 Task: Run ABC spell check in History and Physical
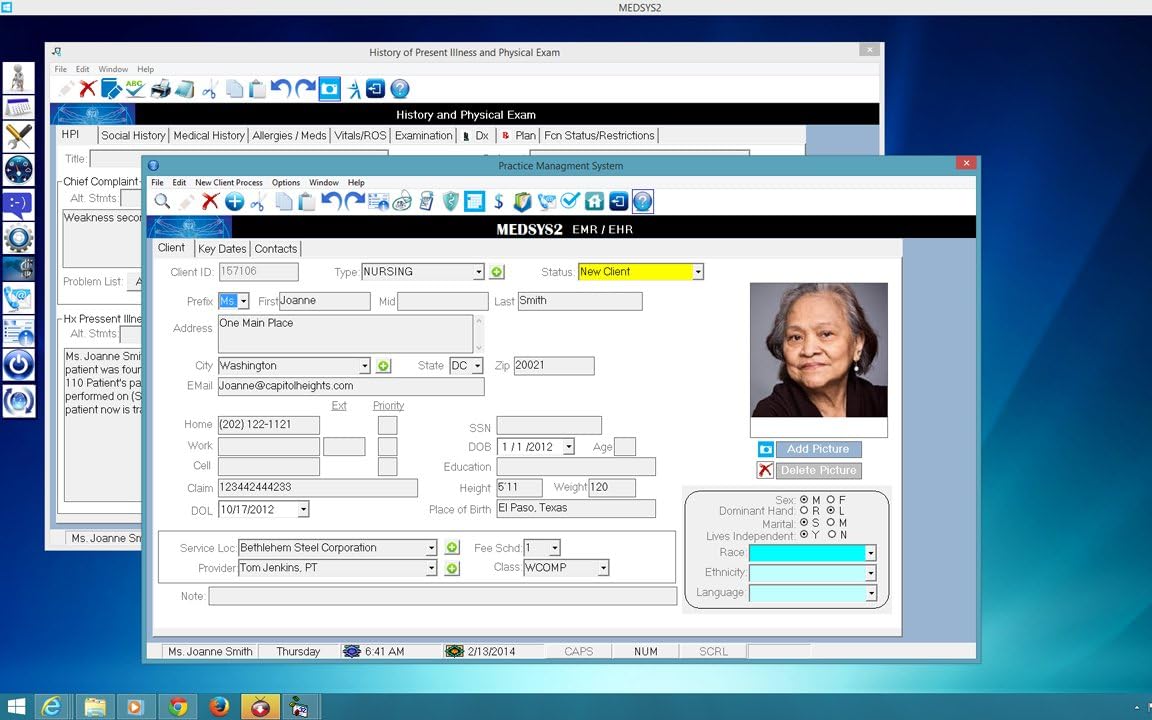pos(136,88)
